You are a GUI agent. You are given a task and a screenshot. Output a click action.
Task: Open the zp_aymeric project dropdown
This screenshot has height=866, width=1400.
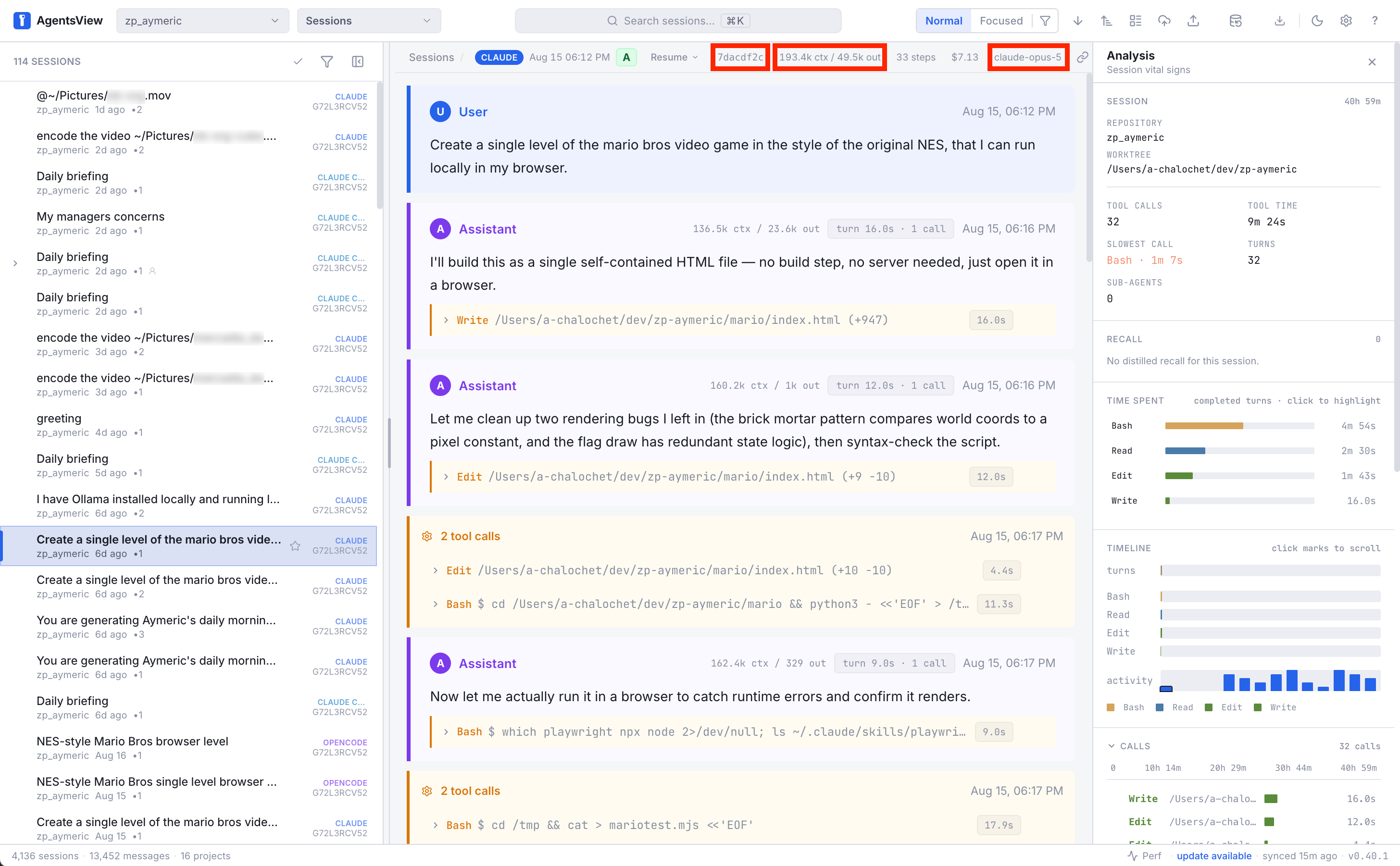click(x=202, y=21)
